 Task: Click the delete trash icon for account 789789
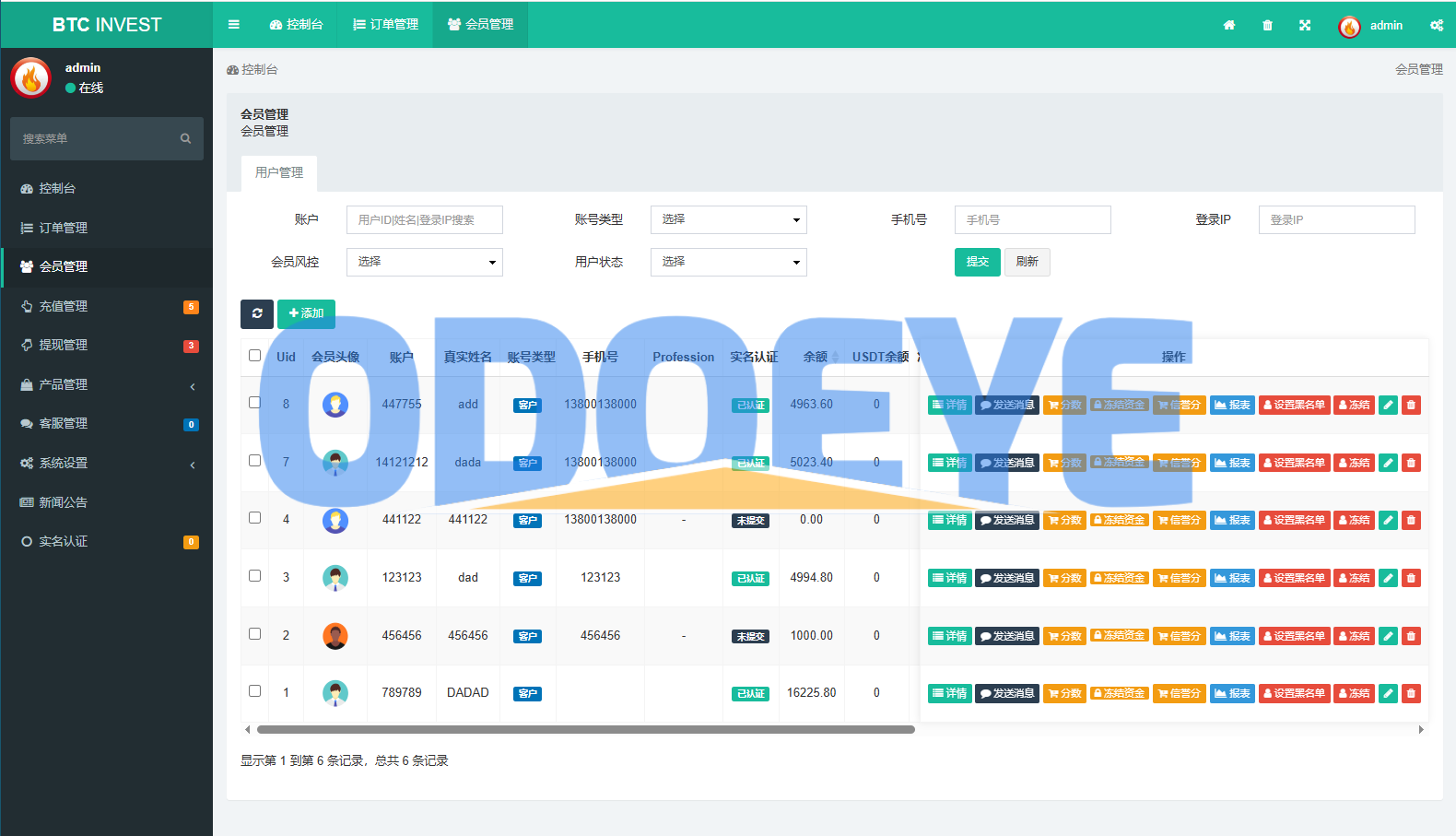pyautogui.click(x=1411, y=693)
